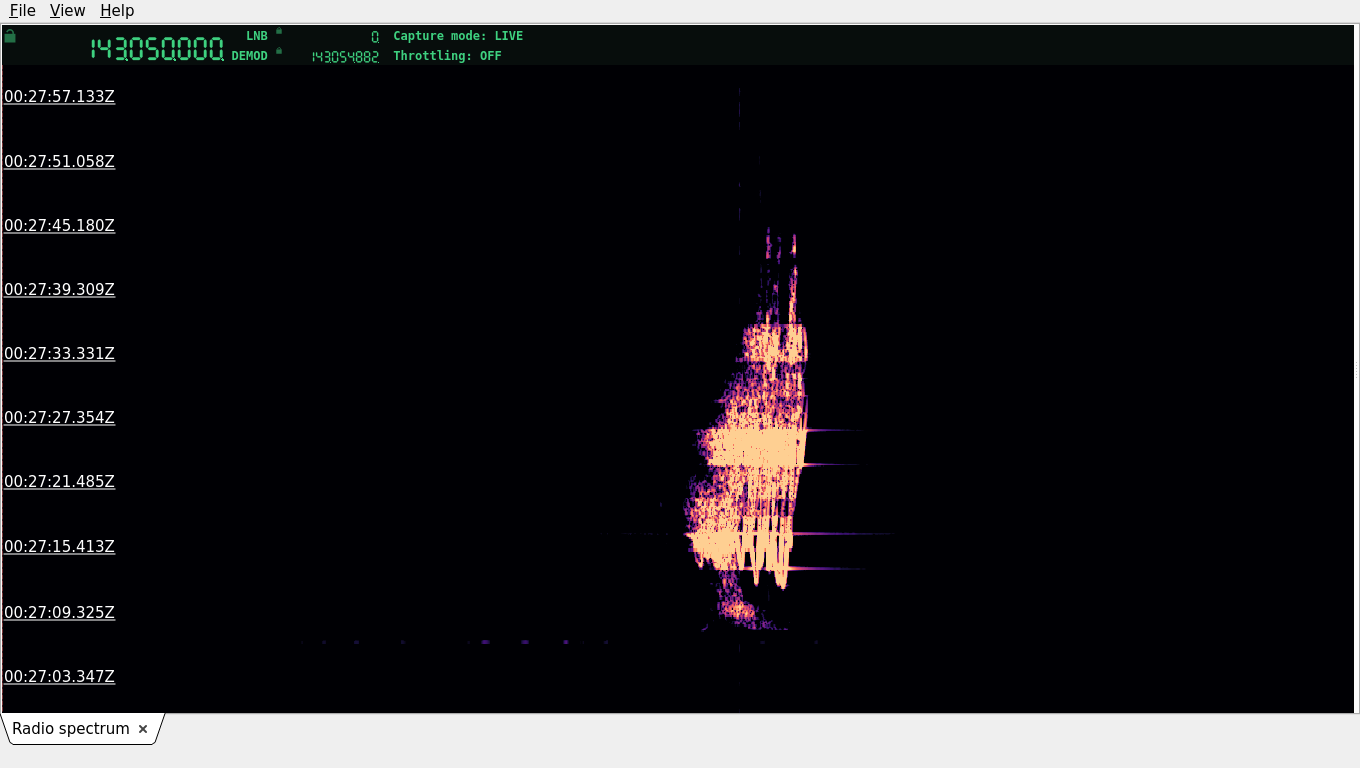Click the LNB frequency value 0
This screenshot has width=1360, height=768.
tap(375, 37)
